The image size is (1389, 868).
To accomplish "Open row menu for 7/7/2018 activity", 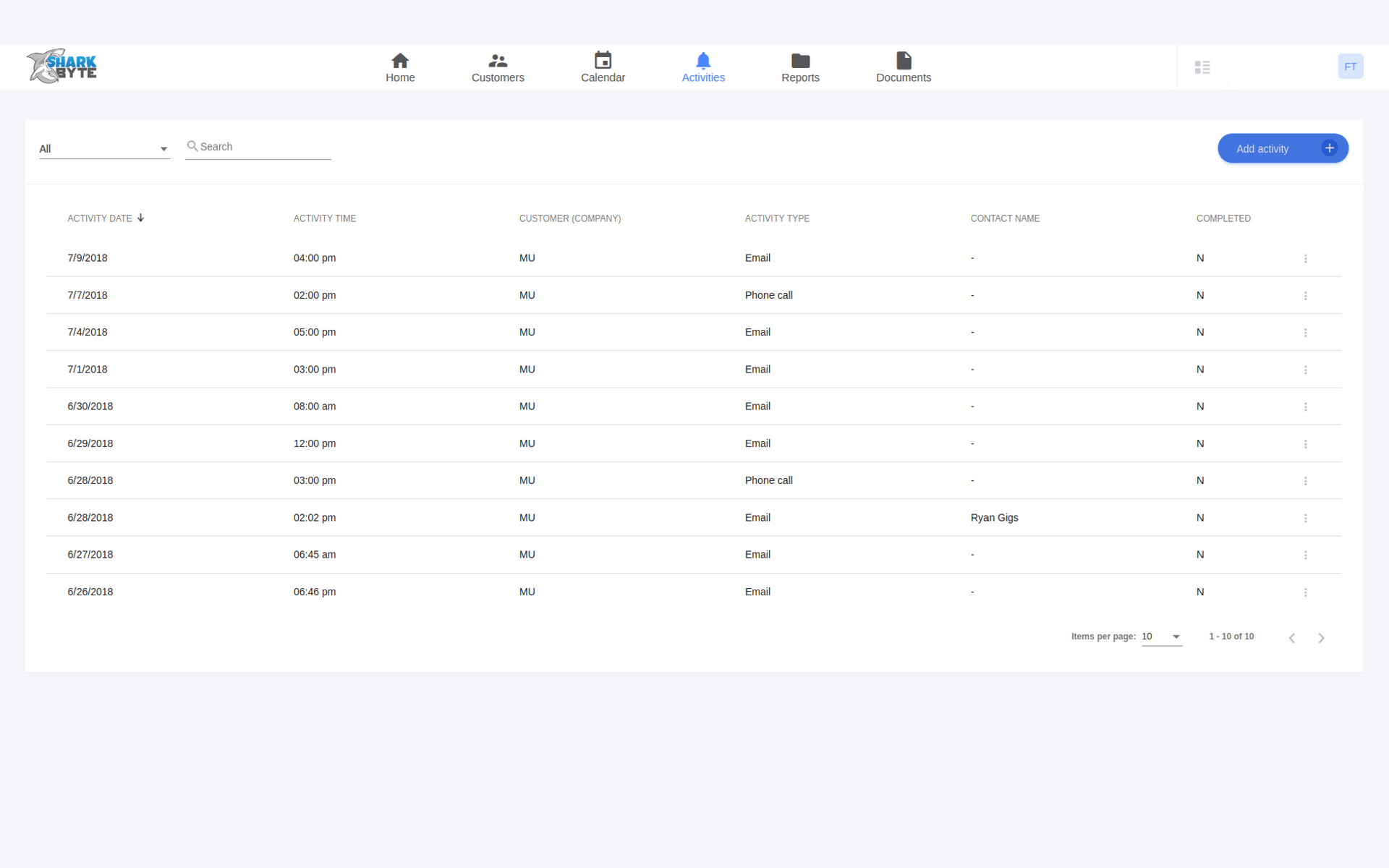I will [x=1305, y=296].
